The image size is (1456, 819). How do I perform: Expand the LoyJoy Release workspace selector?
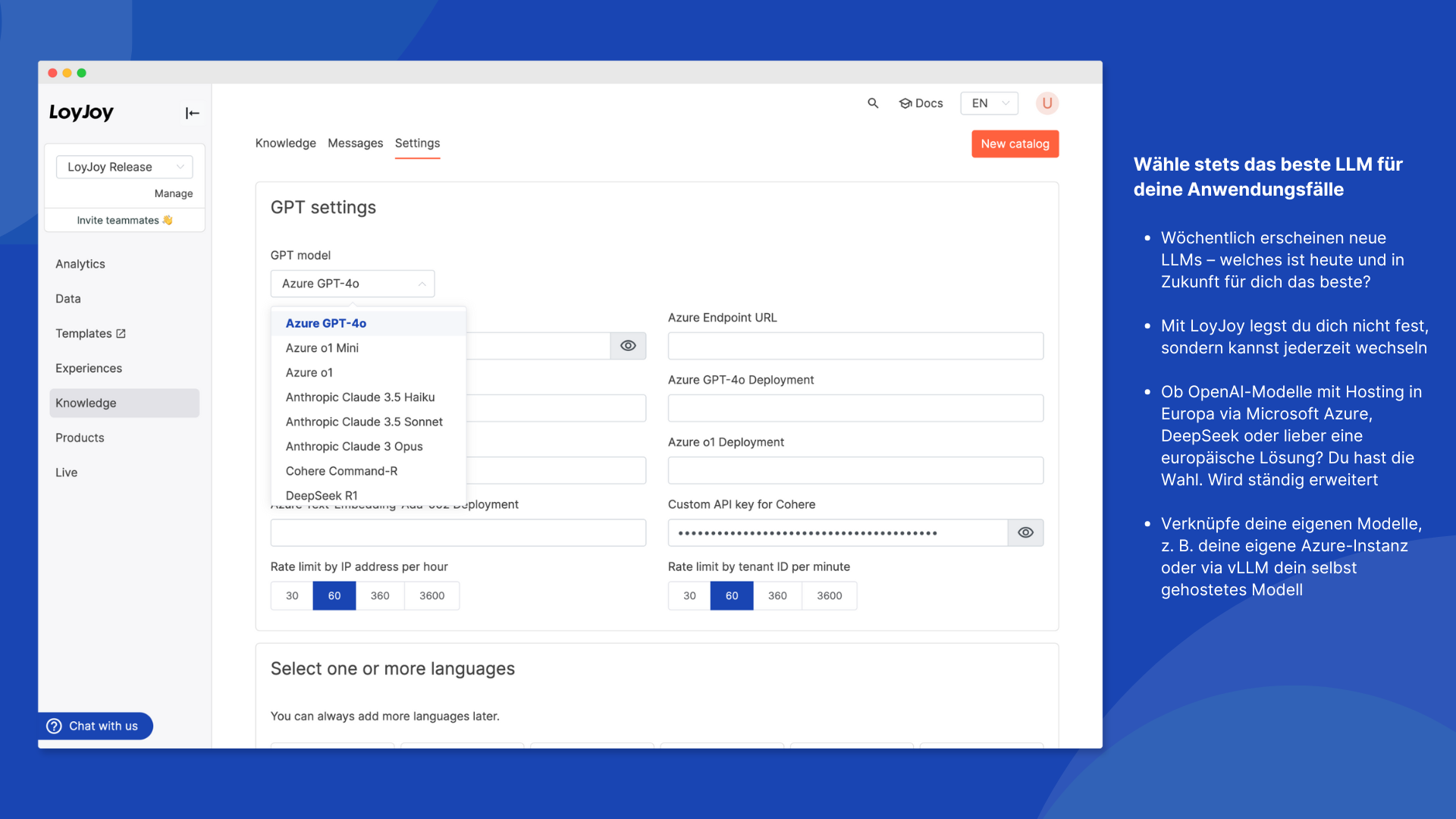[x=124, y=167]
